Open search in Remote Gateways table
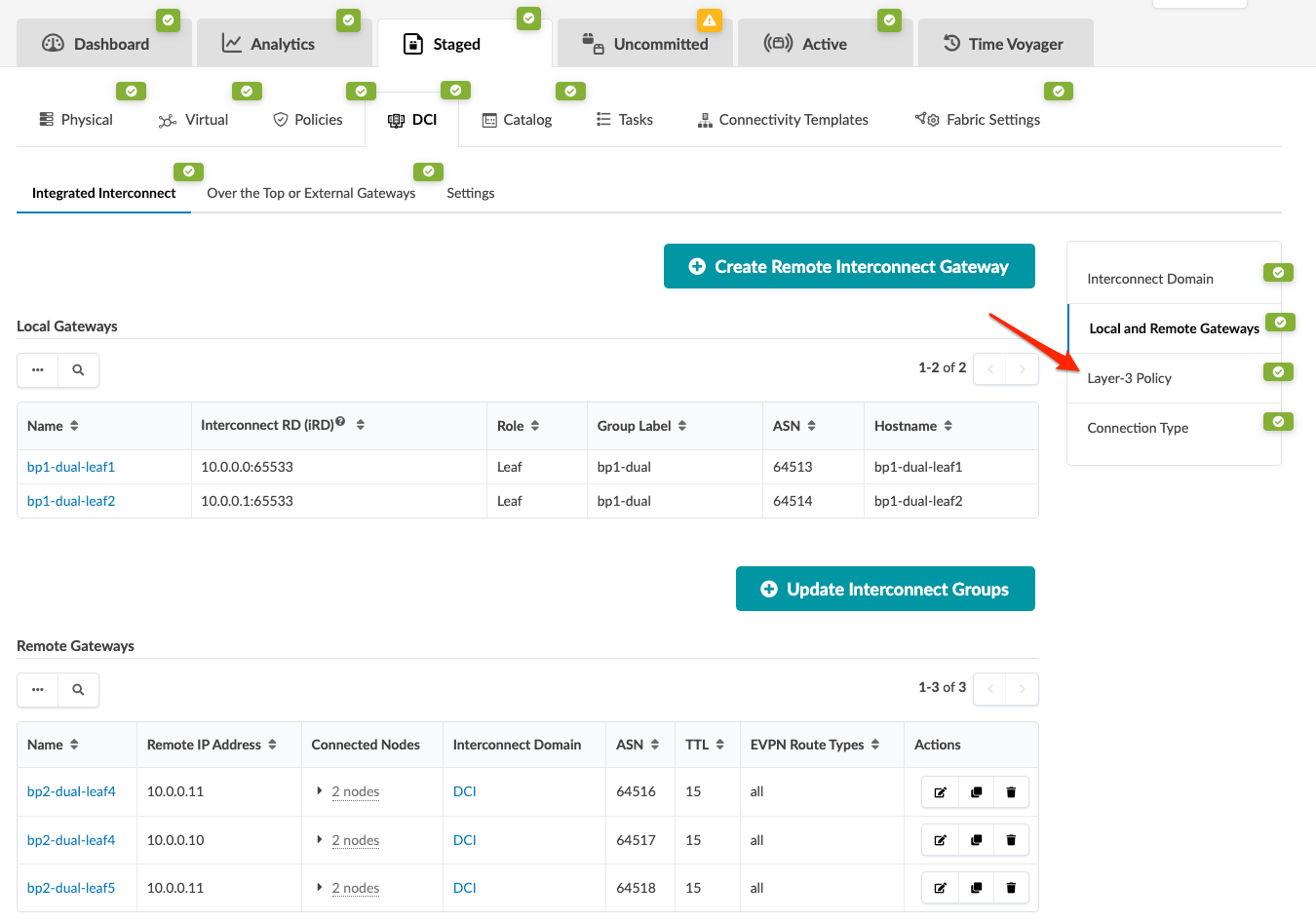This screenshot has height=922, width=1316. [78, 690]
